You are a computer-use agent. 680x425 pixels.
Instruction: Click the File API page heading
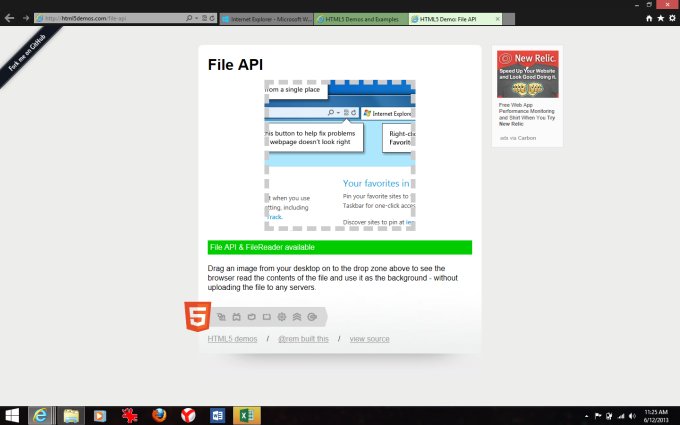[x=235, y=65]
